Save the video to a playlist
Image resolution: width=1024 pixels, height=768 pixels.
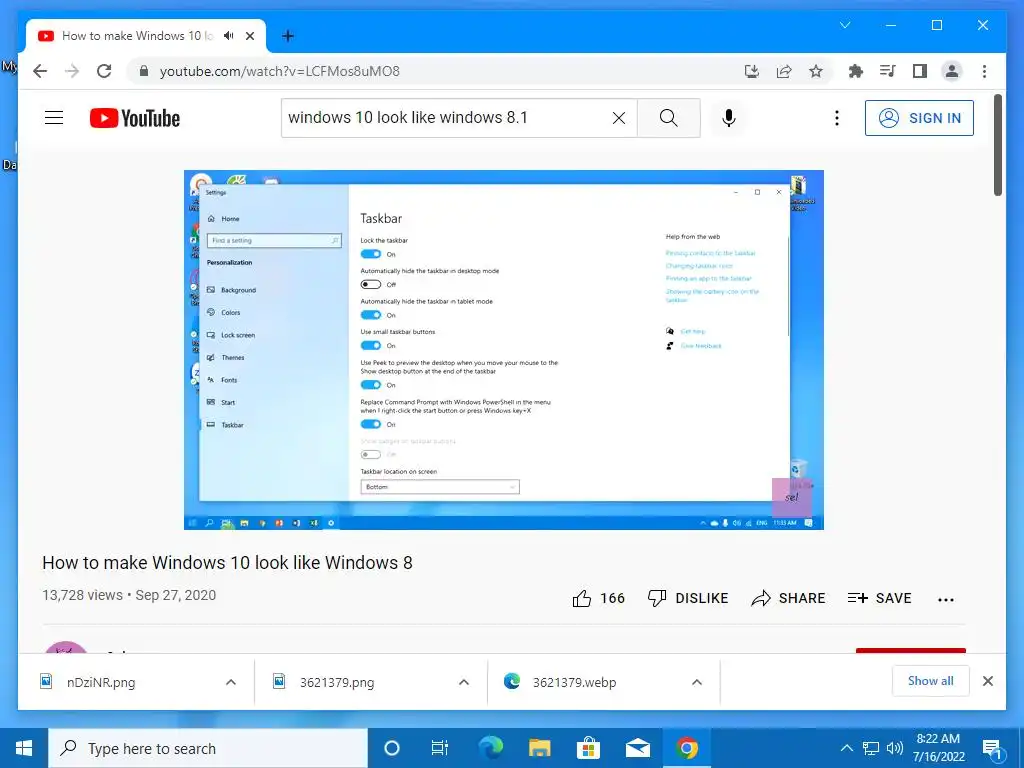click(x=879, y=598)
